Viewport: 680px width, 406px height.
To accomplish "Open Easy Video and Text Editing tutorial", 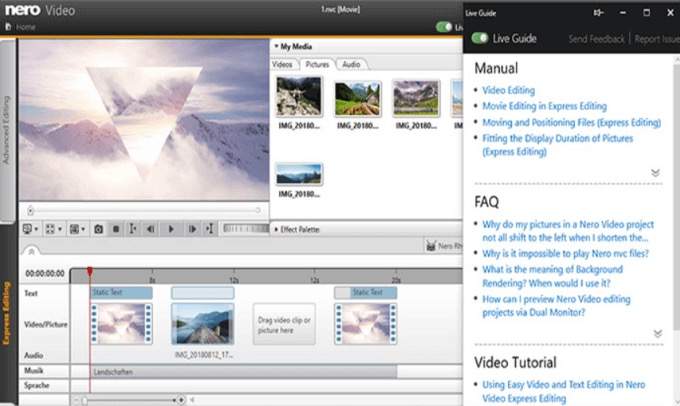I will (x=564, y=391).
